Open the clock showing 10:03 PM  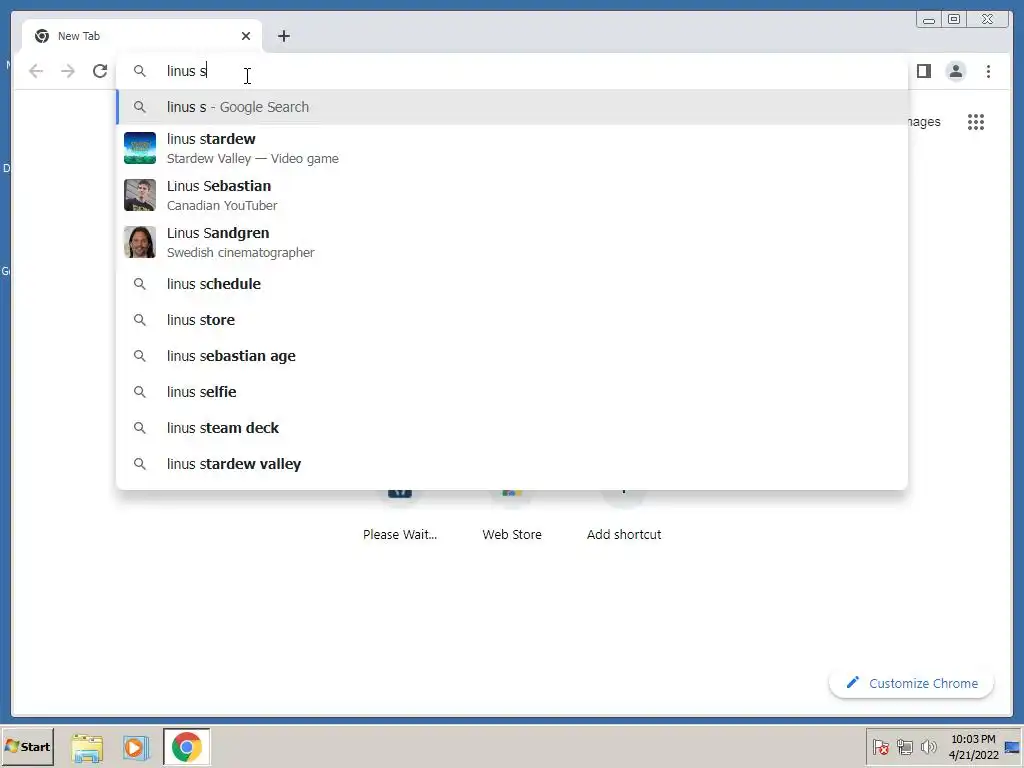973,746
